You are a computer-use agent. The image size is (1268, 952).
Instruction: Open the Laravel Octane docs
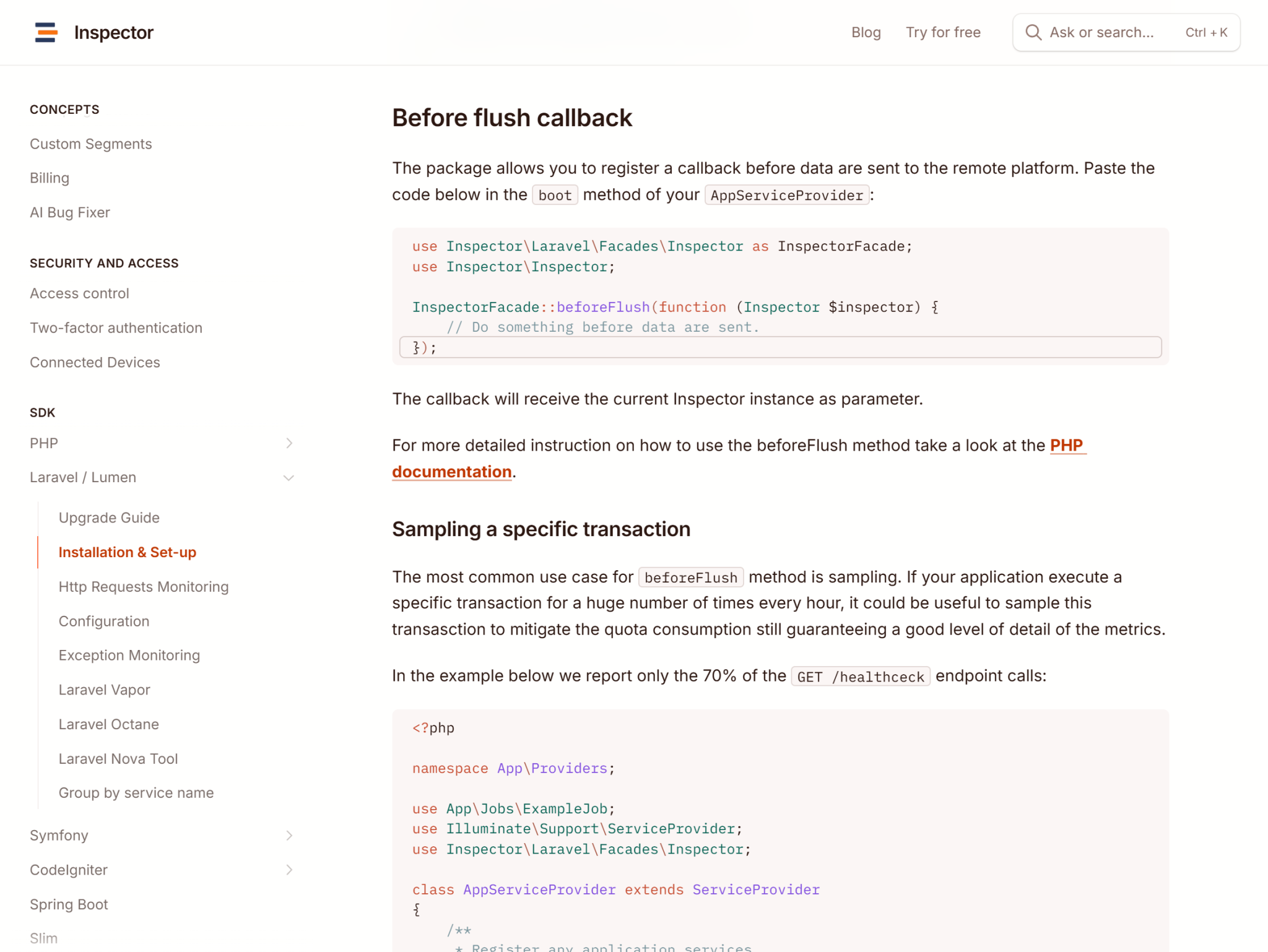tap(109, 724)
